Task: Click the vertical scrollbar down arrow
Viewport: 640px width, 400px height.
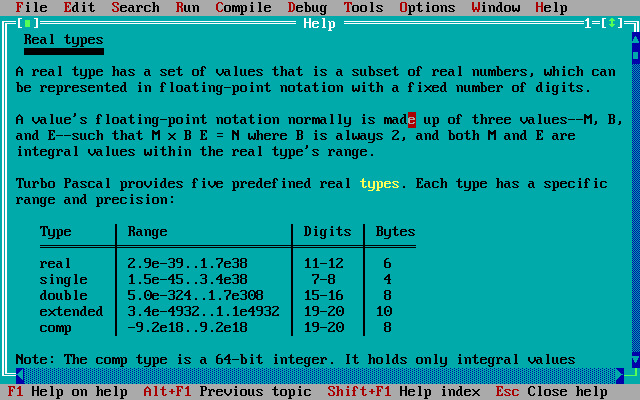Action: (636, 360)
